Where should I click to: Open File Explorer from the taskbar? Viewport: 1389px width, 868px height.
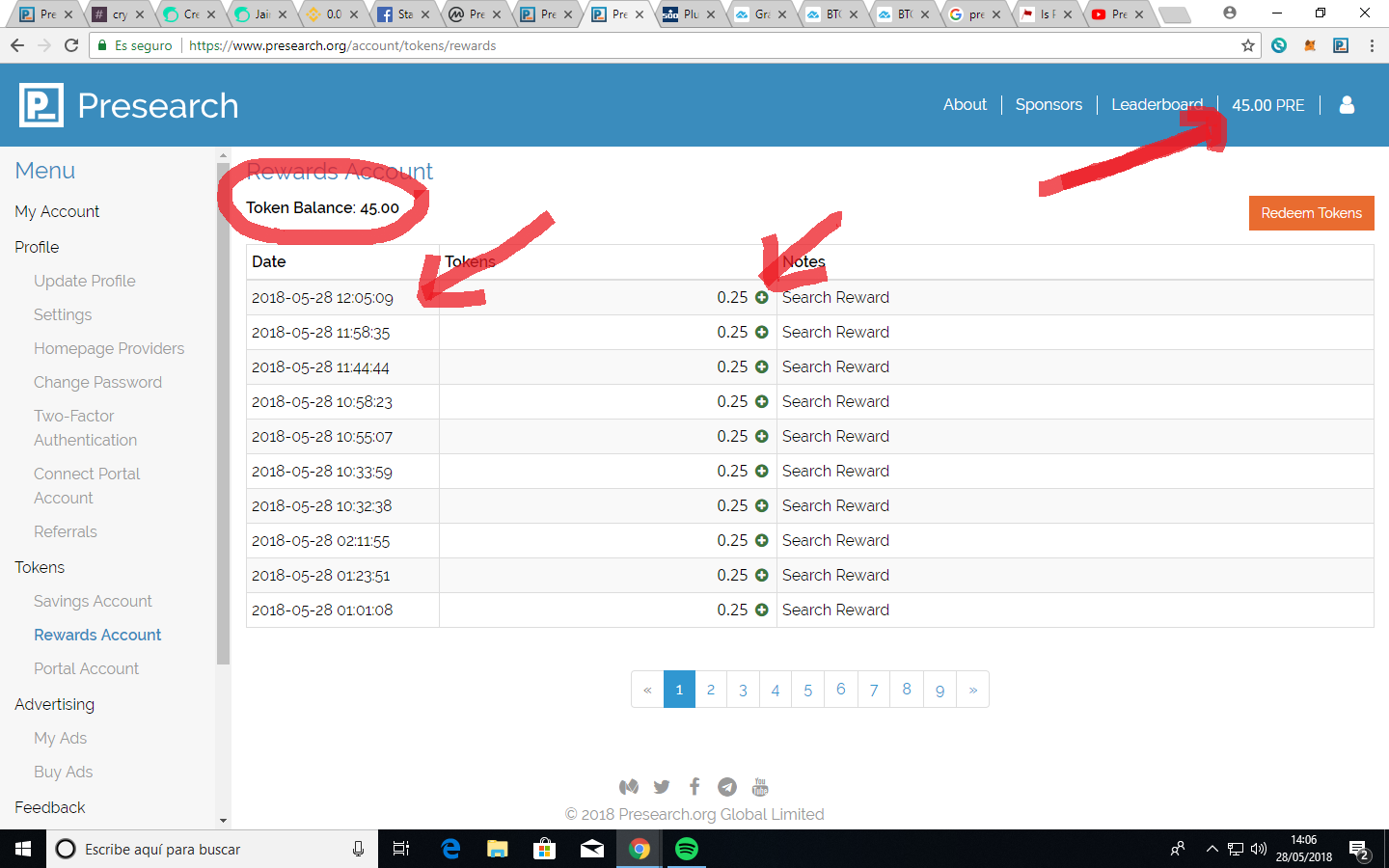(498, 849)
